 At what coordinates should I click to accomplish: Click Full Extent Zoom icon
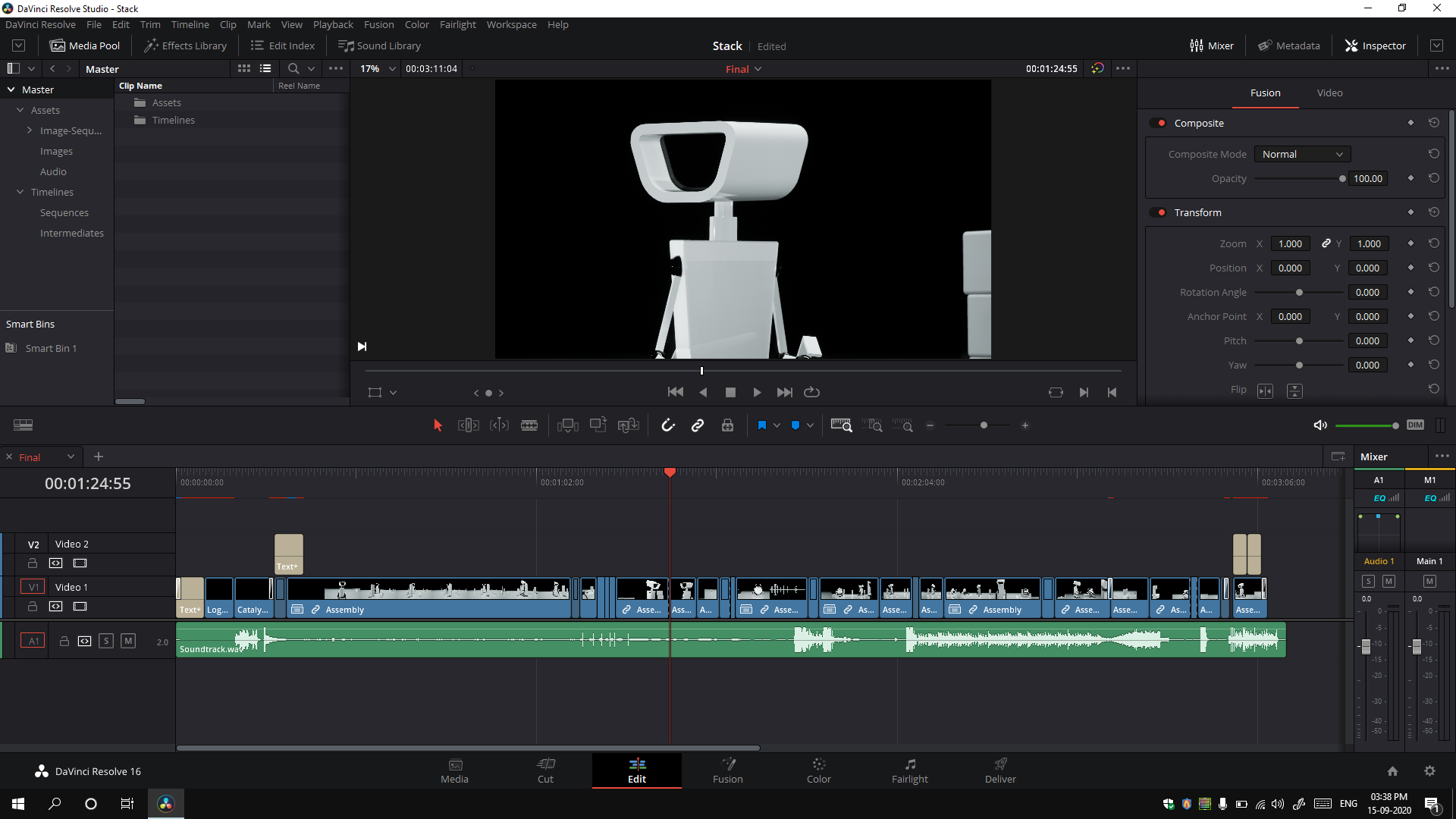pyautogui.click(x=842, y=425)
